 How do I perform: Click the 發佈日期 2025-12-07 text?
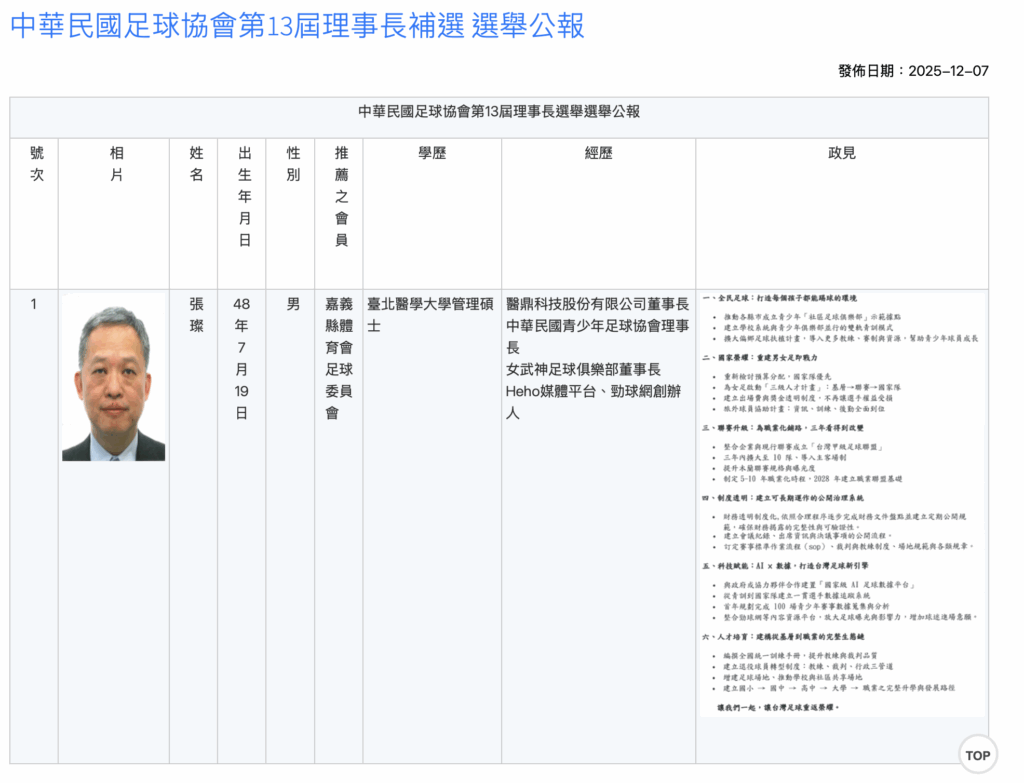tap(913, 71)
